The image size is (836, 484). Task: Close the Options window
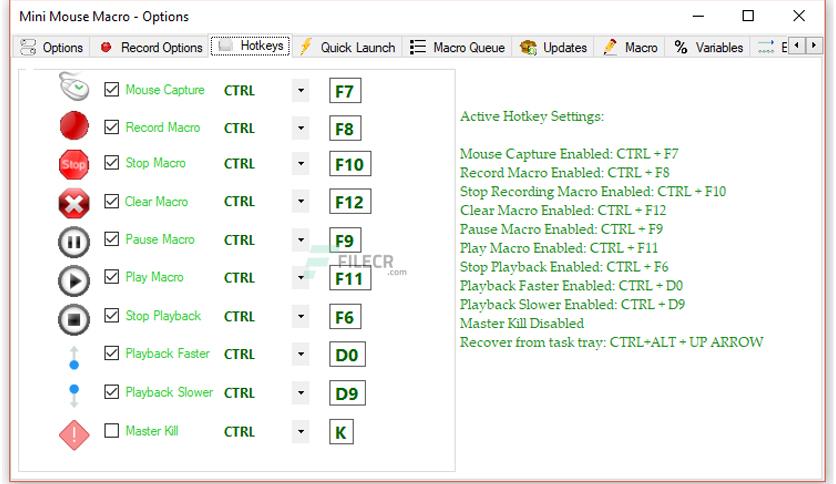click(799, 16)
